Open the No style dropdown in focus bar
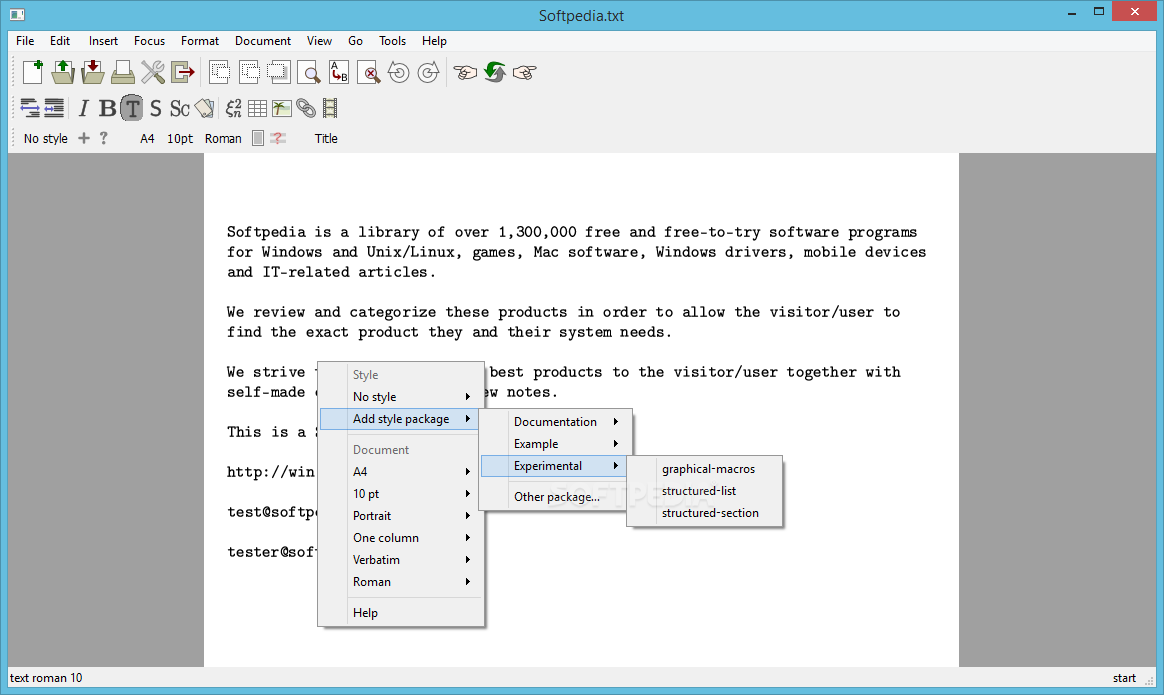 45,139
